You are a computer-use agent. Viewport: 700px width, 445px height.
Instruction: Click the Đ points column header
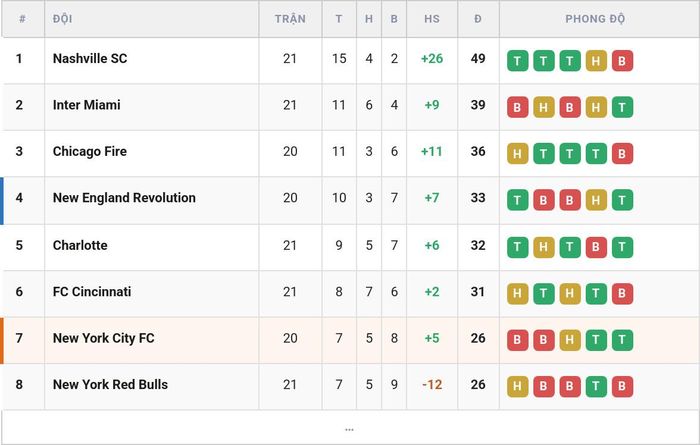478,19
